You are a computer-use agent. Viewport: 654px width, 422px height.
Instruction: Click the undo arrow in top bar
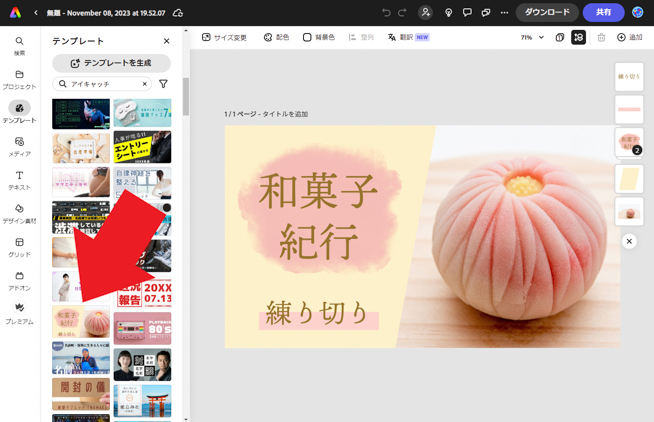(386, 13)
